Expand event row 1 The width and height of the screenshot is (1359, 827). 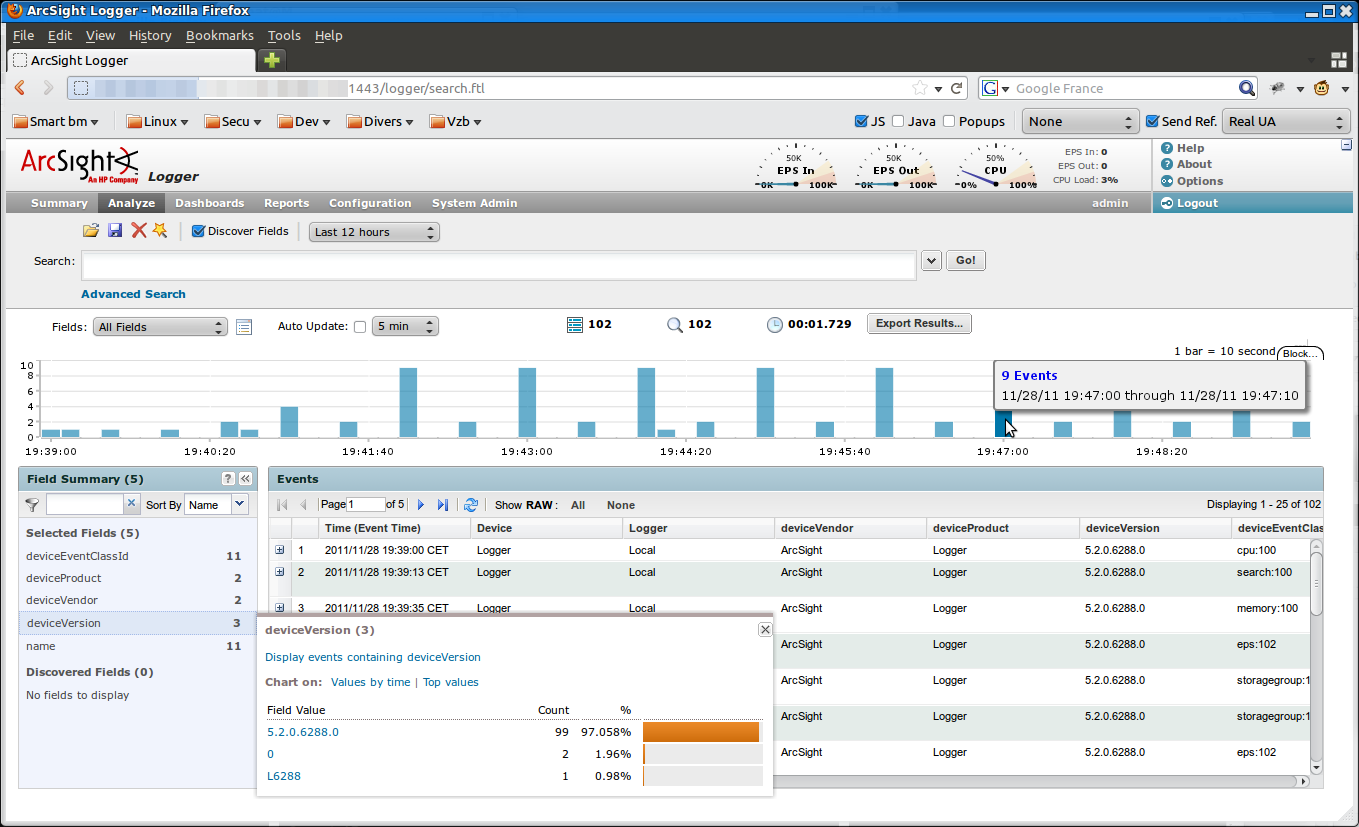click(x=280, y=550)
